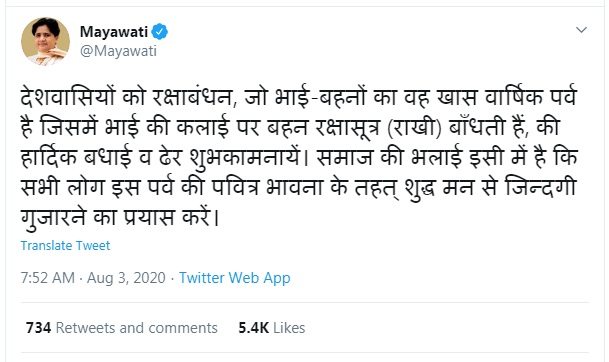Image resolution: width=609 pixels, height=362 pixels.
Task: Click the last line गुजारने का प्रयास करें
Action: point(120,218)
